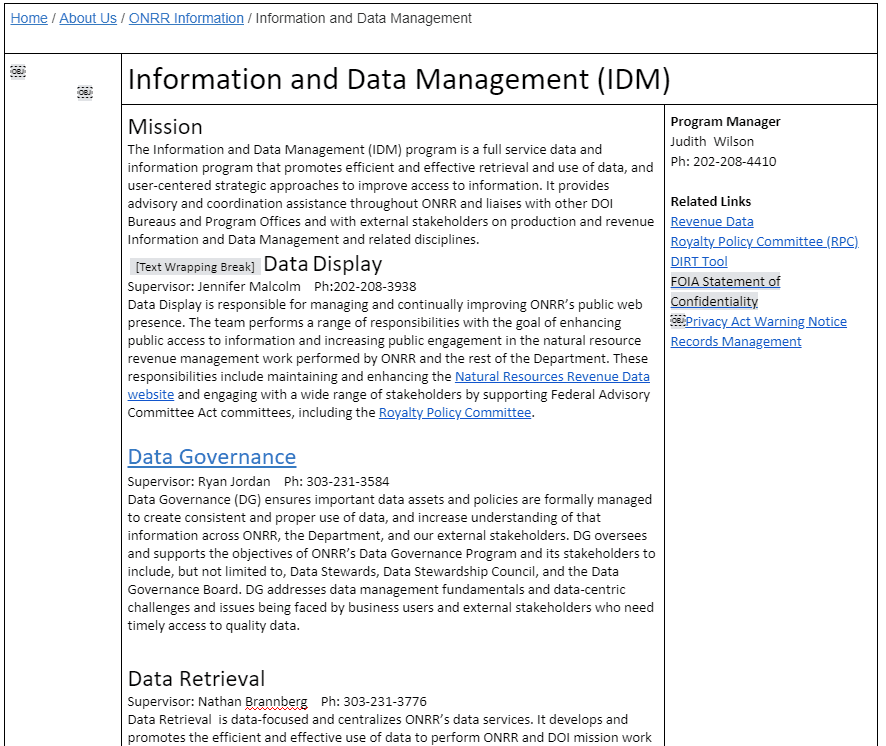
Task: Open the Royalty Policy Committee link in the Data Display paragraph
Action: point(455,412)
